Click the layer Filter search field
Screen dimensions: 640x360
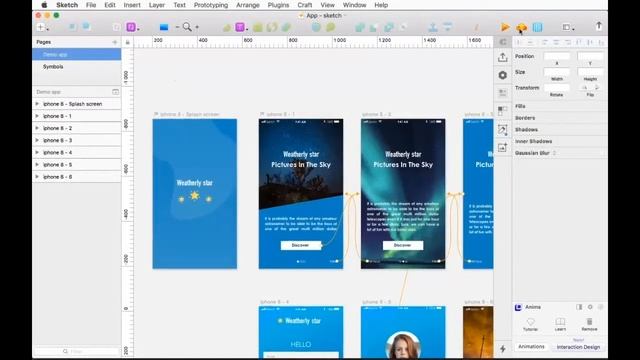tap(77, 351)
